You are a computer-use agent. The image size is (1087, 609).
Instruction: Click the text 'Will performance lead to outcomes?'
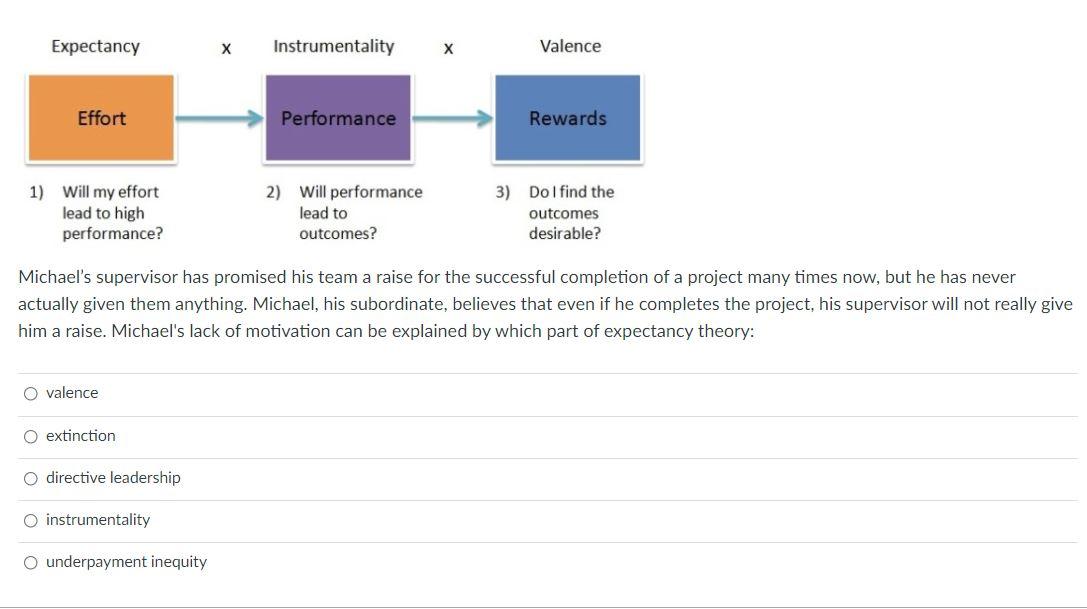pos(360,212)
